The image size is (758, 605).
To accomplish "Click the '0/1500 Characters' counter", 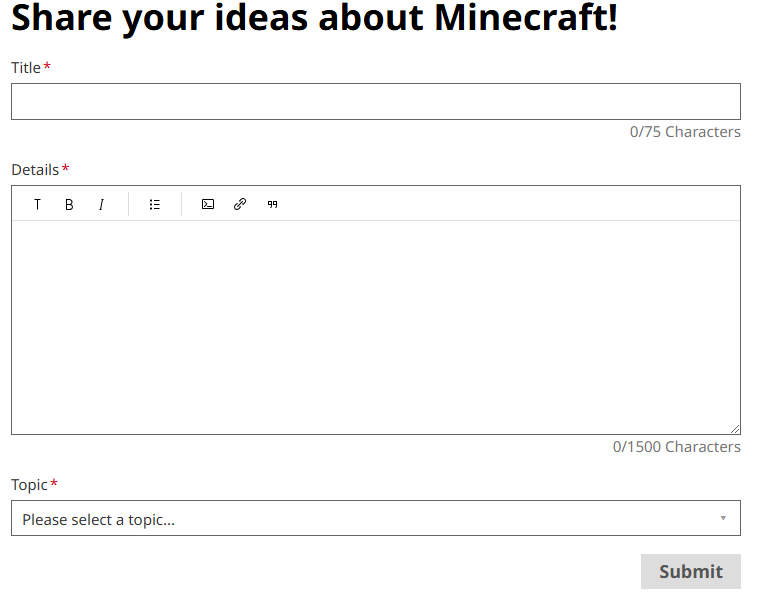I will click(676, 447).
